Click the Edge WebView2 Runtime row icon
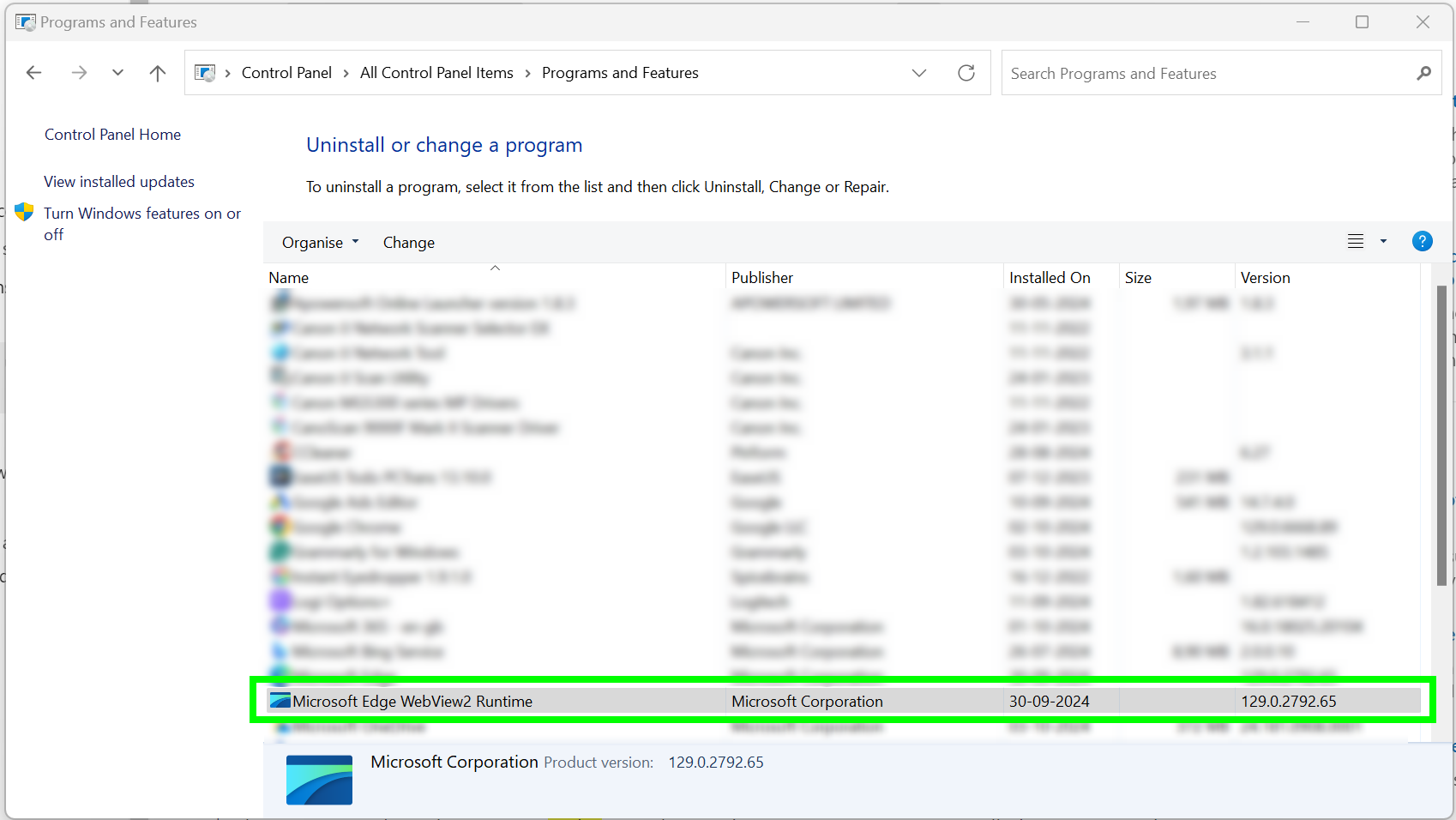Image resolution: width=1456 pixels, height=820 pixels. (x=280, y=701)
